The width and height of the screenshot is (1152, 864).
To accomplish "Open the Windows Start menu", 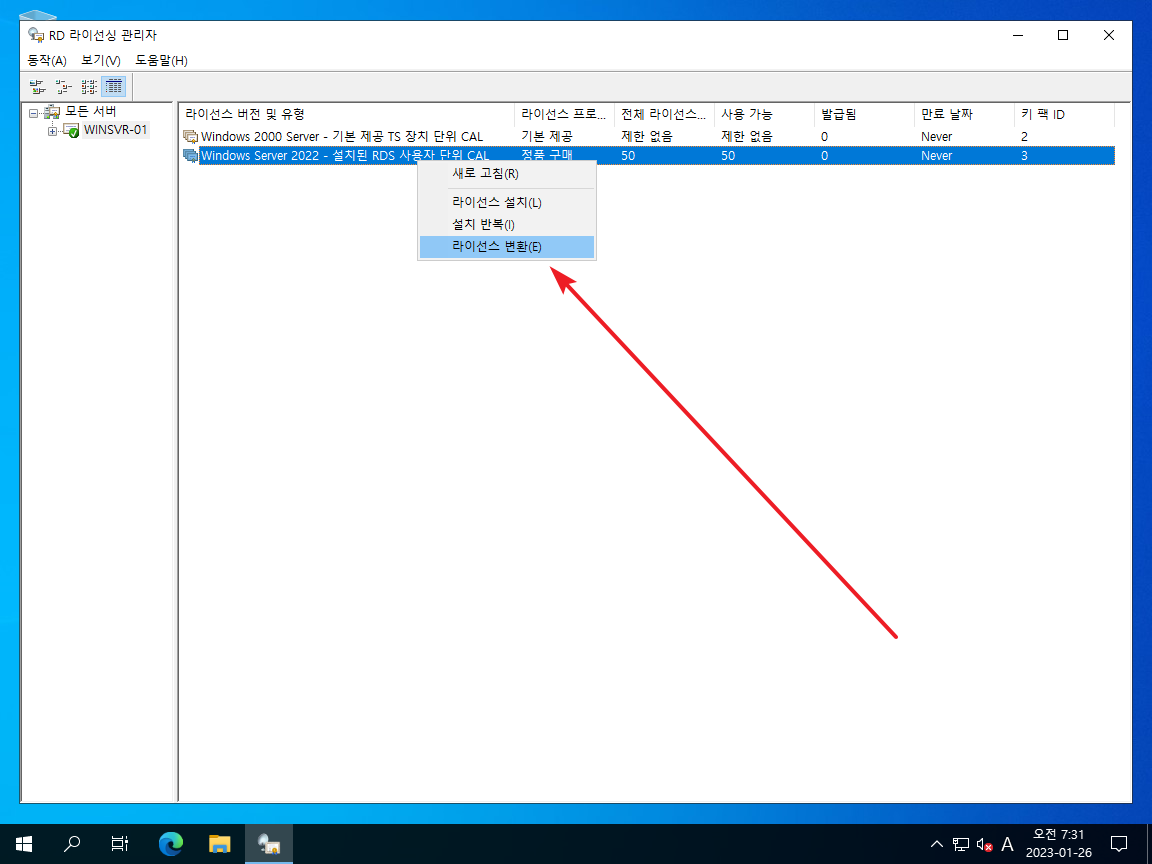I will point(24,844).
